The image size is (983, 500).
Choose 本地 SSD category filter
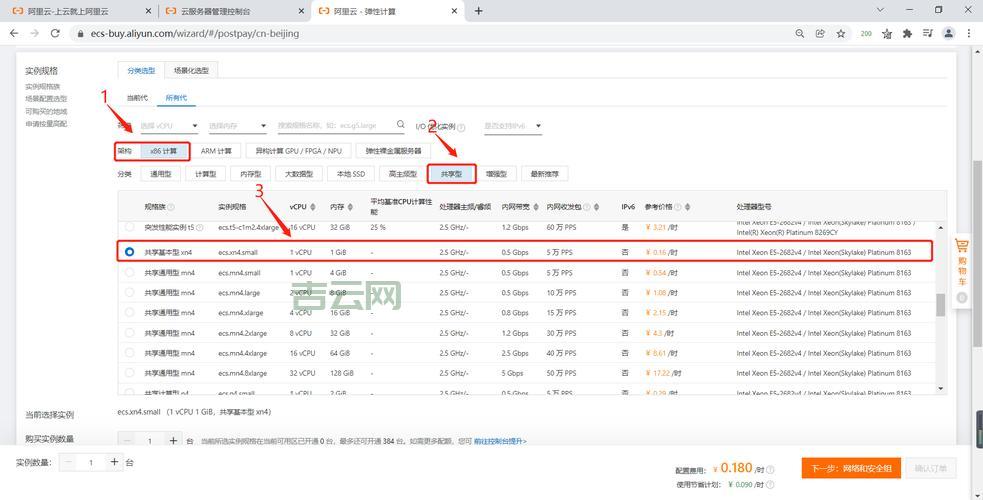point(351,174)
